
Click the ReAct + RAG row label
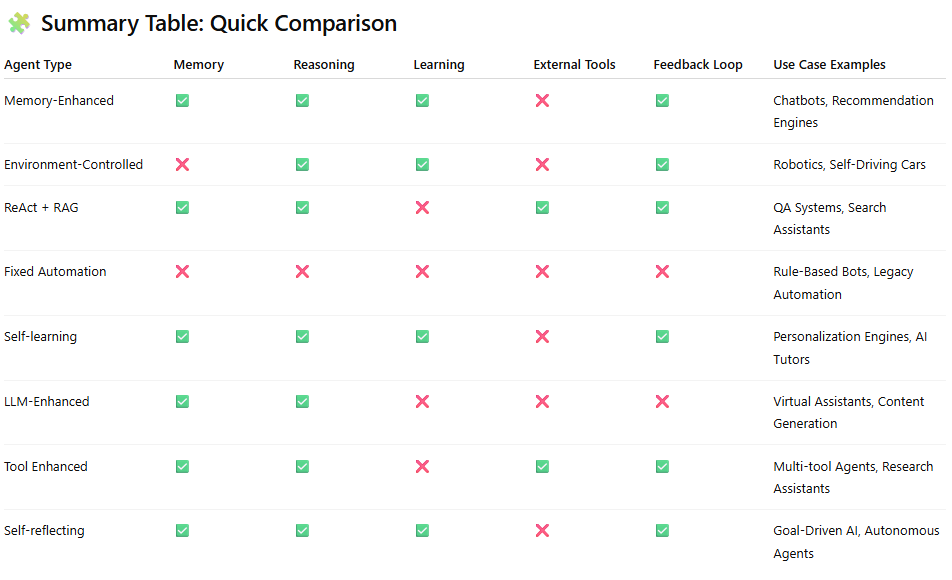click(41, 208)
